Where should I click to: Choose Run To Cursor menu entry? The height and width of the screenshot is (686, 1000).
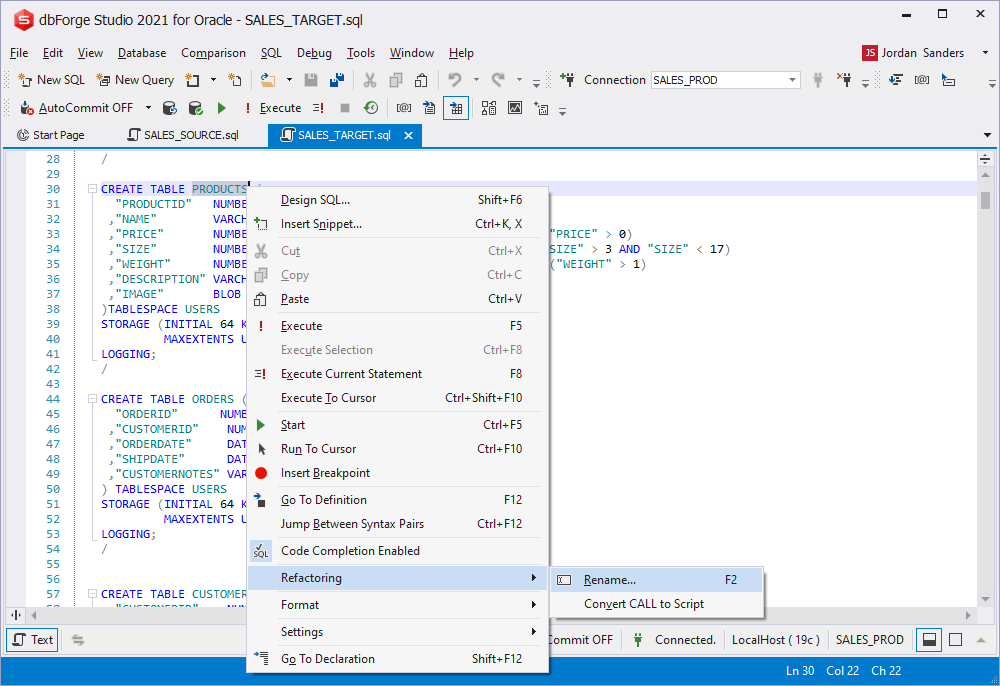[397, 449]
